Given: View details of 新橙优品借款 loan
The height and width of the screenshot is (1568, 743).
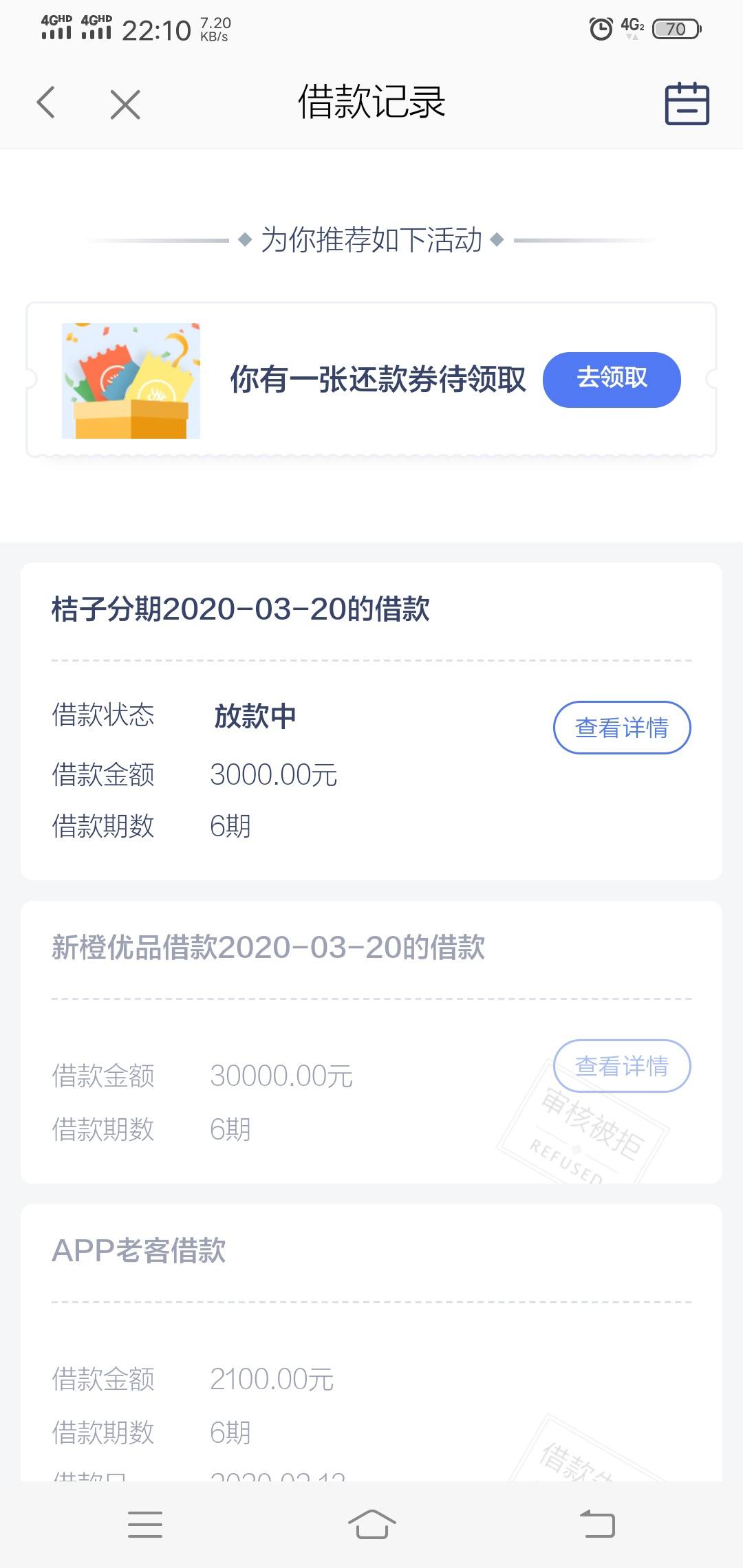Looking at the screenshot, I should (x=622, y=1066).
